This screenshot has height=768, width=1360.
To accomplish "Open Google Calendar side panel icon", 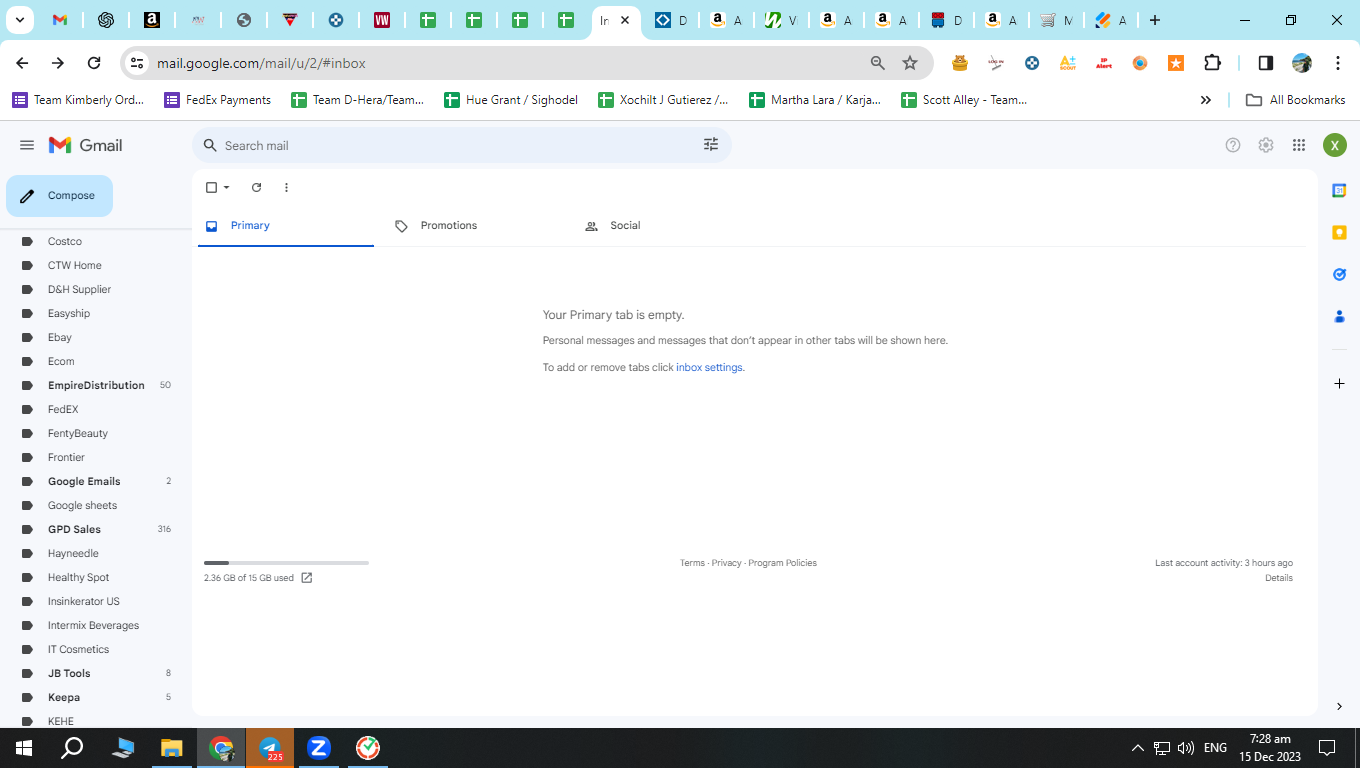I will 1339,190.
